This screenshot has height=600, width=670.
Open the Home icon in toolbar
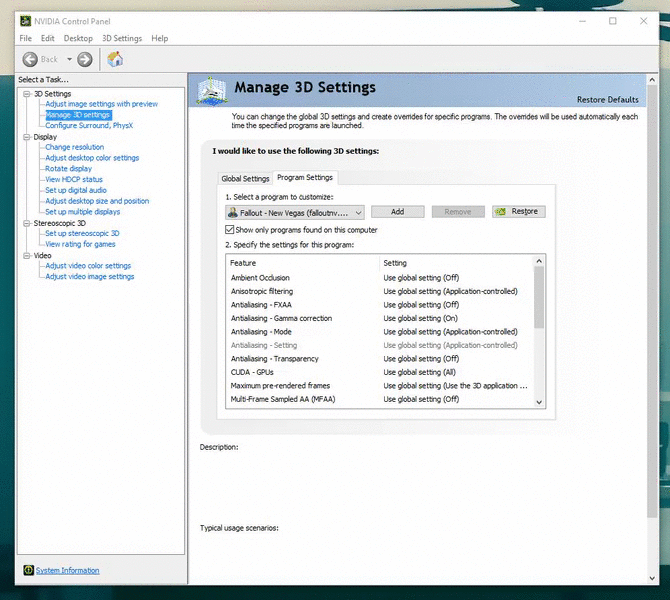(115, 59)
